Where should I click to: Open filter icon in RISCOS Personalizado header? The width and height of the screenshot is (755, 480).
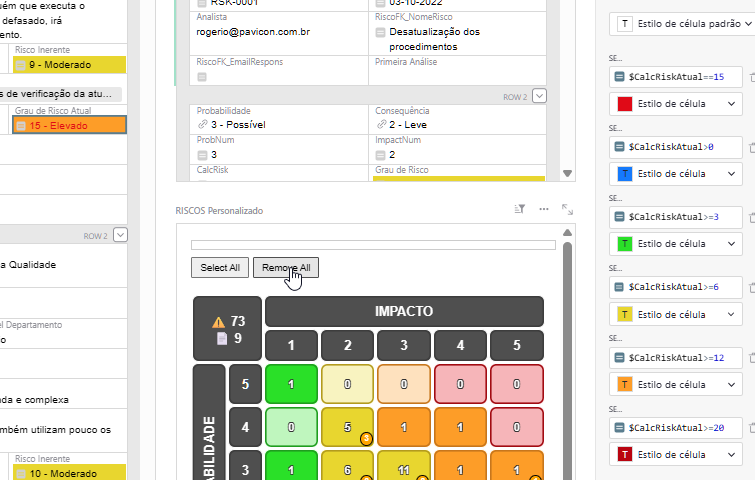point(519,209)
